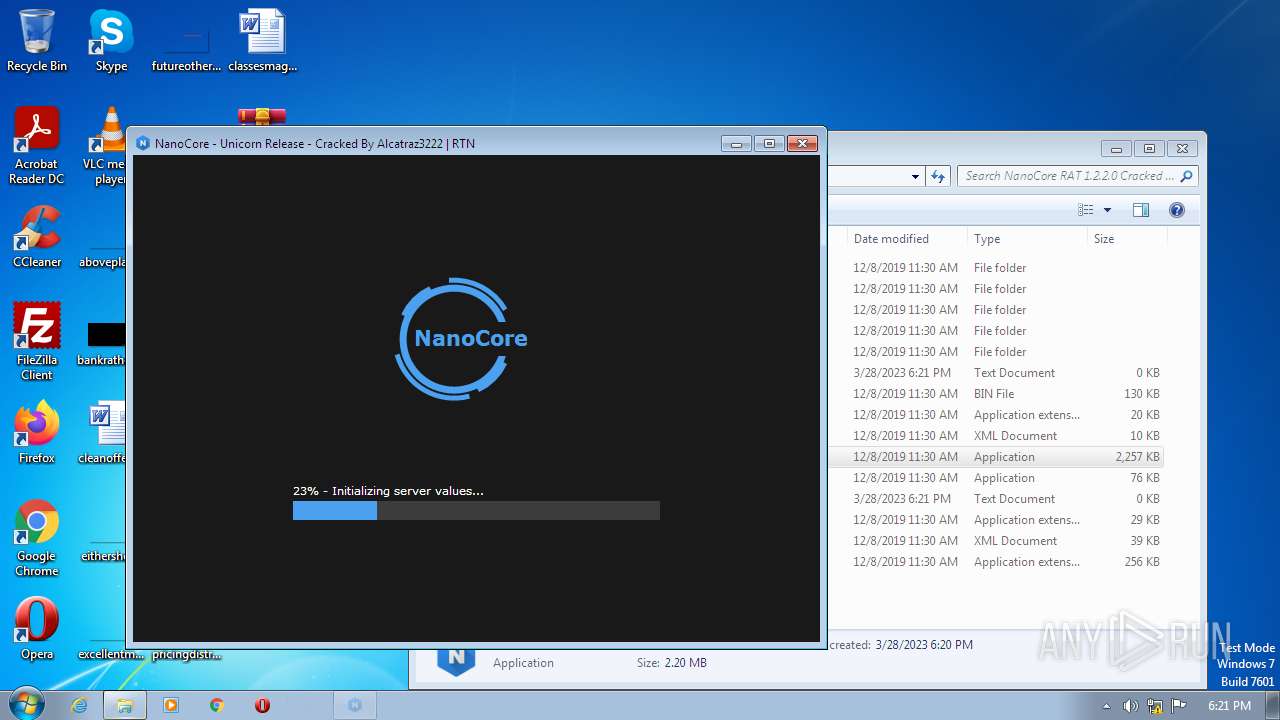Switch to Explorer folder taskbar icon
This screenshot has width=1280, height=720.
(125, 705)
